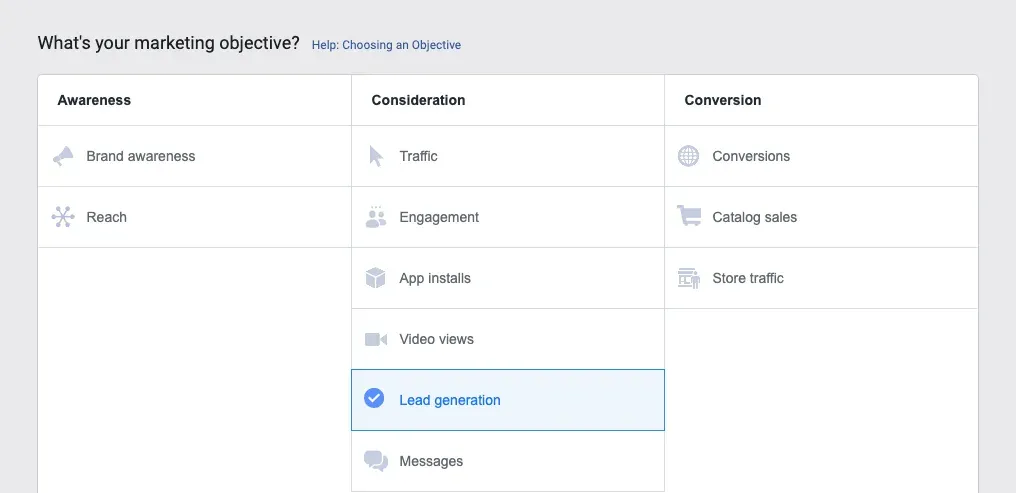Click the Traffic cursor arrow icon
Viewport: 1016px width, 493px height.
[376, 156]
